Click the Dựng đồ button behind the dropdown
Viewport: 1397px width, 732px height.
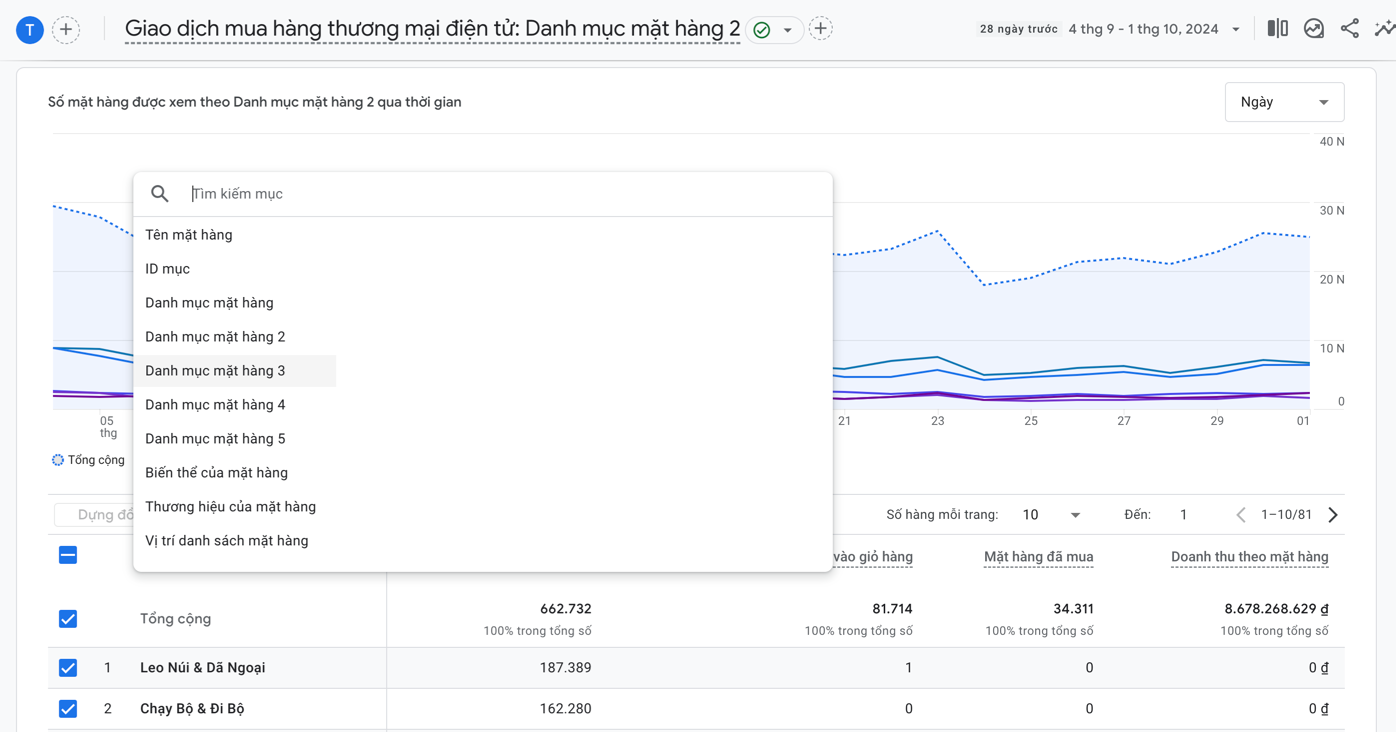click(x=95, y=515)
